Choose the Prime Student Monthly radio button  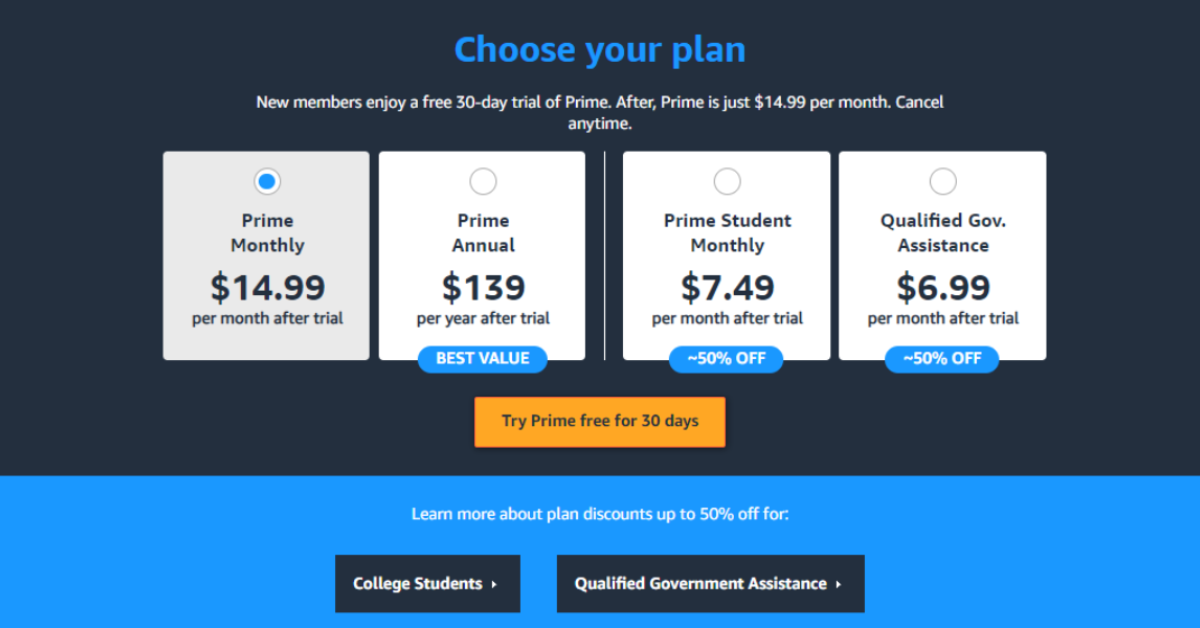pos(727,181)
